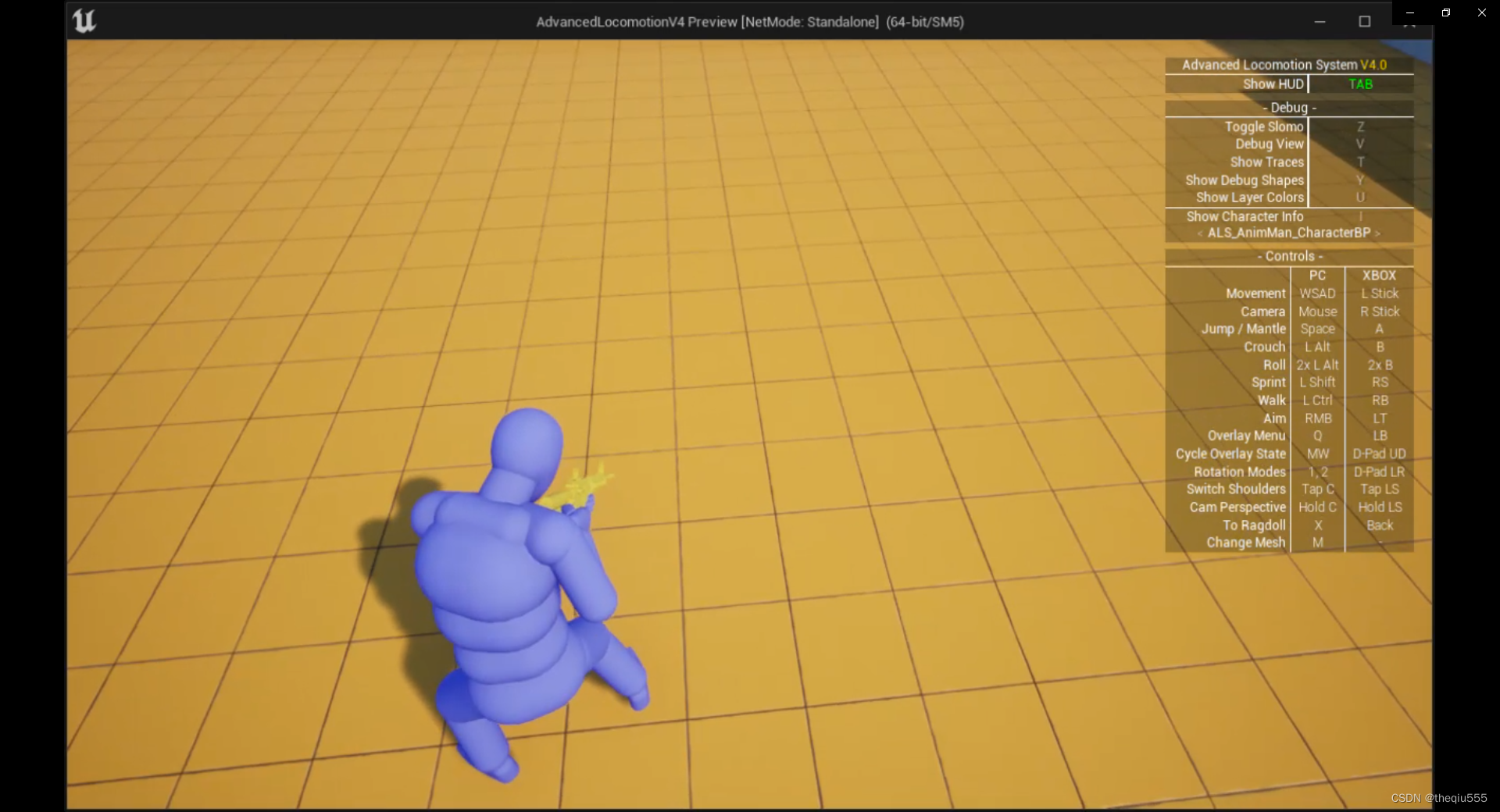Click the "Roll" control label
1500x812 pixels.
pos(1274,365)
